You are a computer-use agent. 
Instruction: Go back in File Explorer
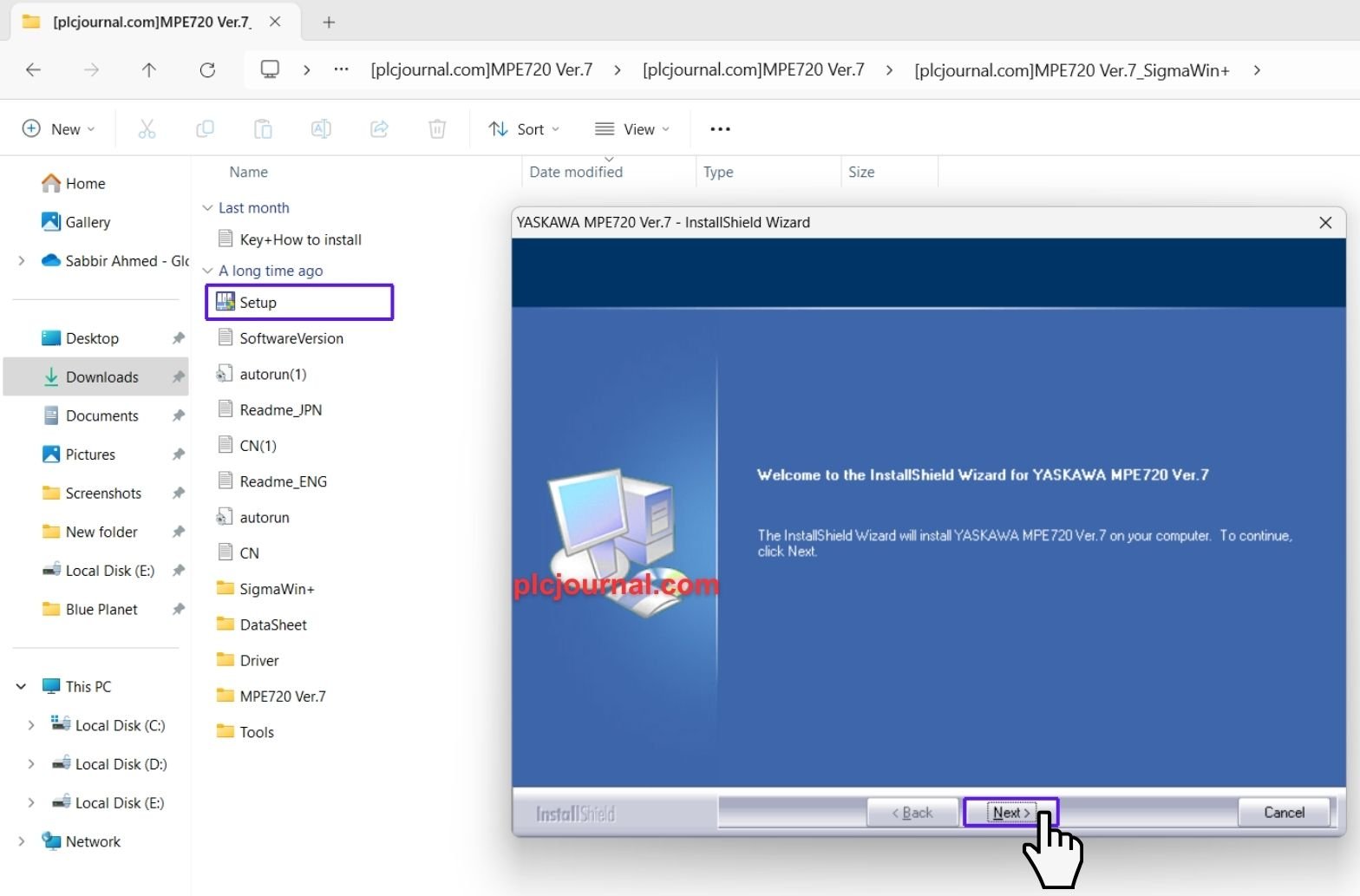coord(34,70)
